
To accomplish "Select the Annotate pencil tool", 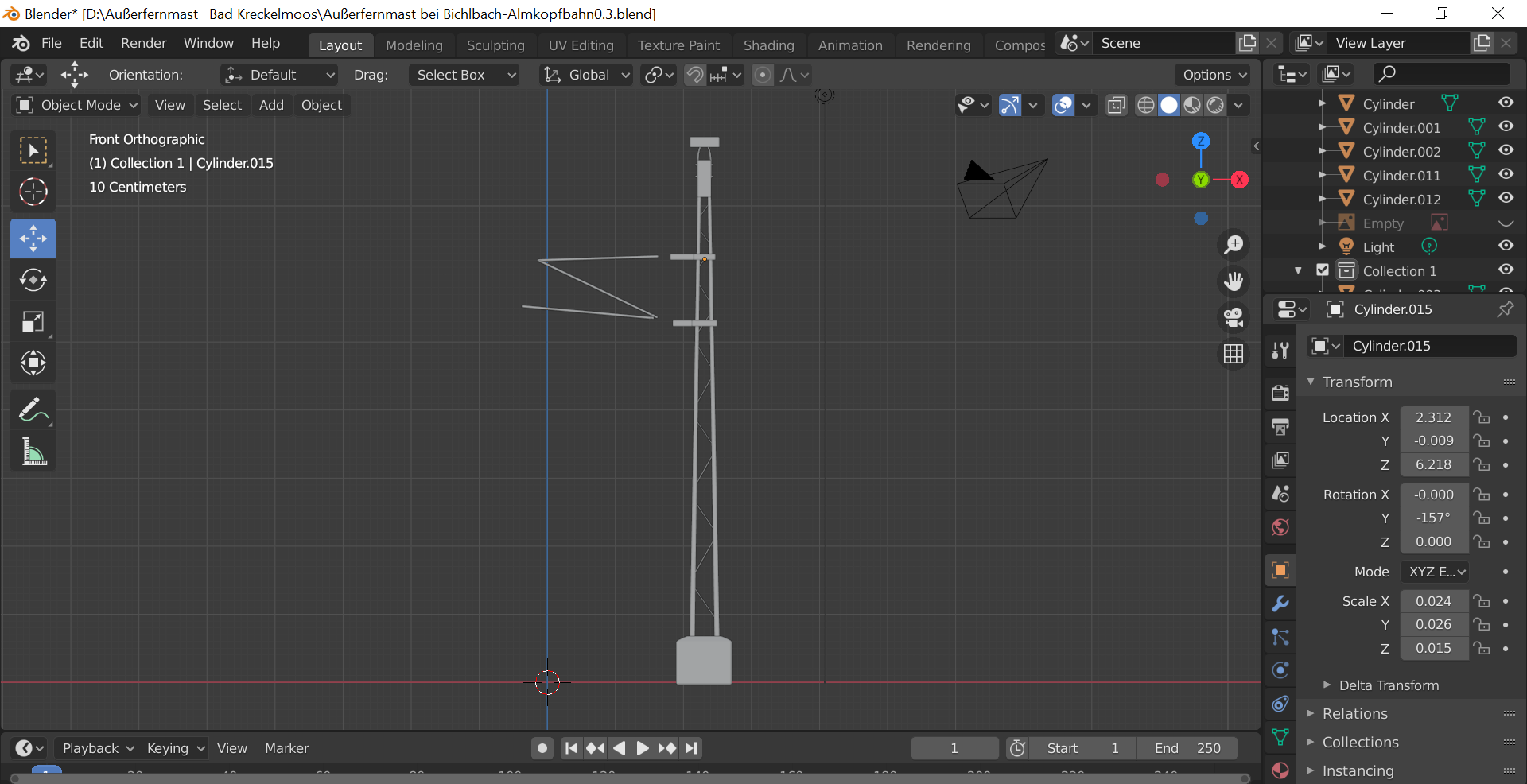I will pos(33,411).
